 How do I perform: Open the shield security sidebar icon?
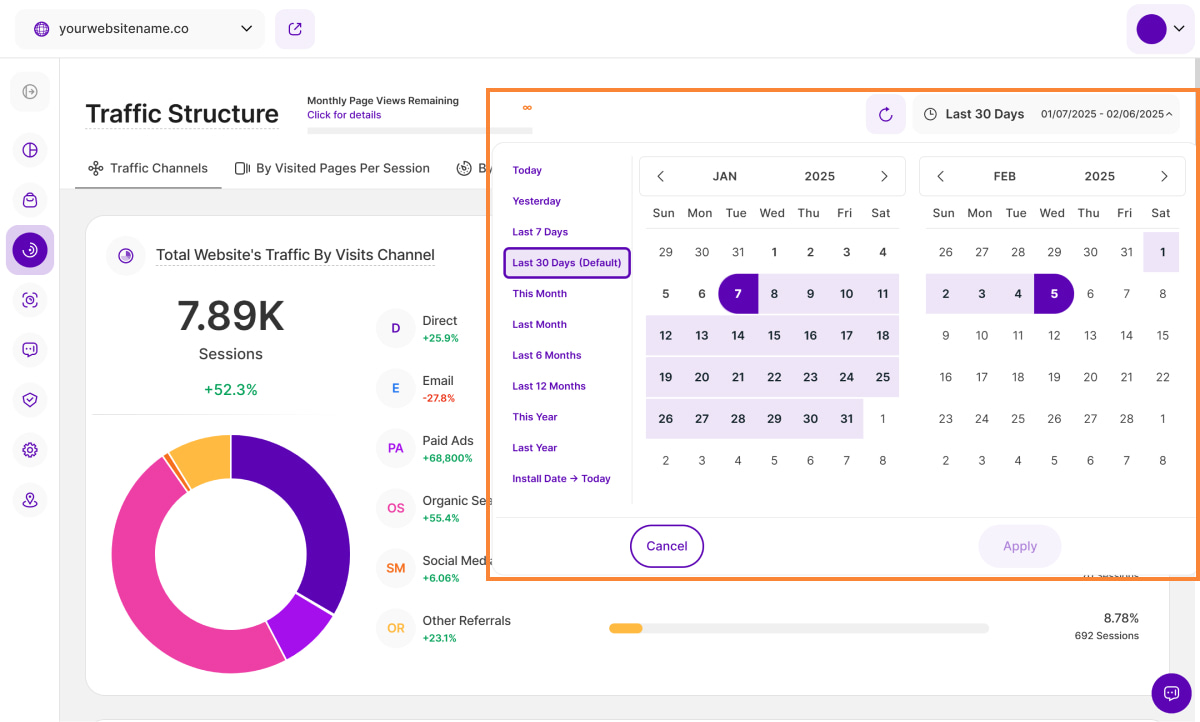[x=30, y=400]
